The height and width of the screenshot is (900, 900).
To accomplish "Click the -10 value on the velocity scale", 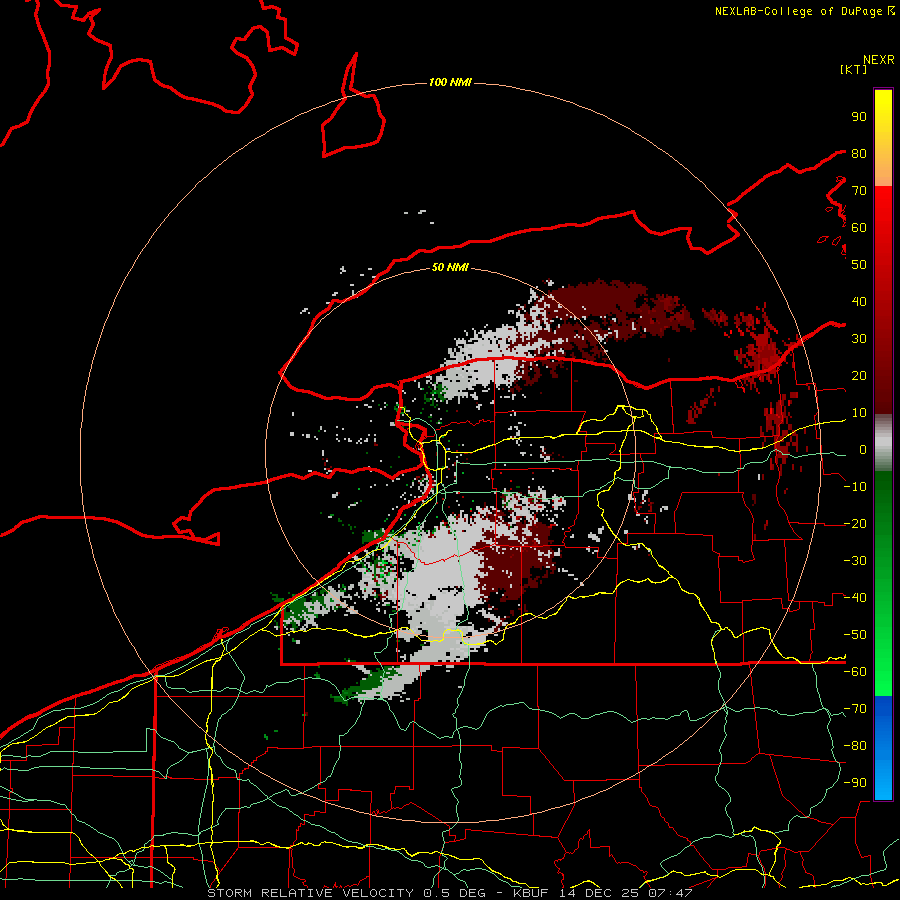I will click(855, 487).
